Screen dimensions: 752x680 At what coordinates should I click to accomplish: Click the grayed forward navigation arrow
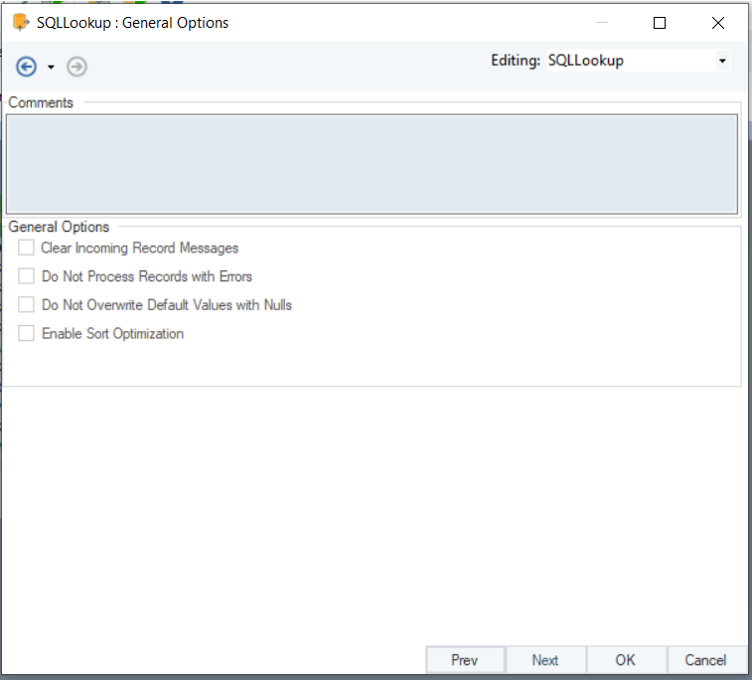(x=77, y=66)
